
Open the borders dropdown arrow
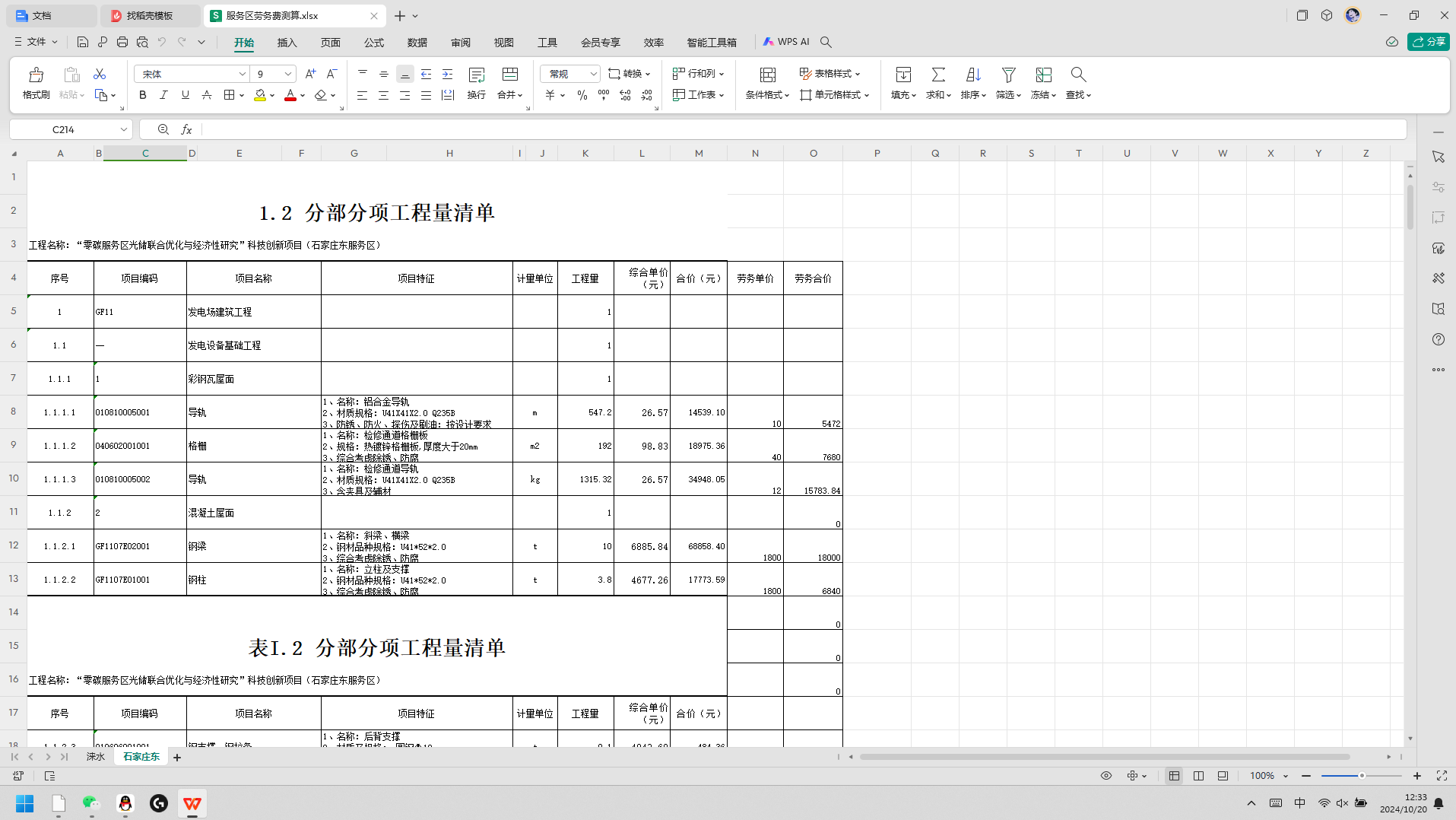click(x=242, y=95)
